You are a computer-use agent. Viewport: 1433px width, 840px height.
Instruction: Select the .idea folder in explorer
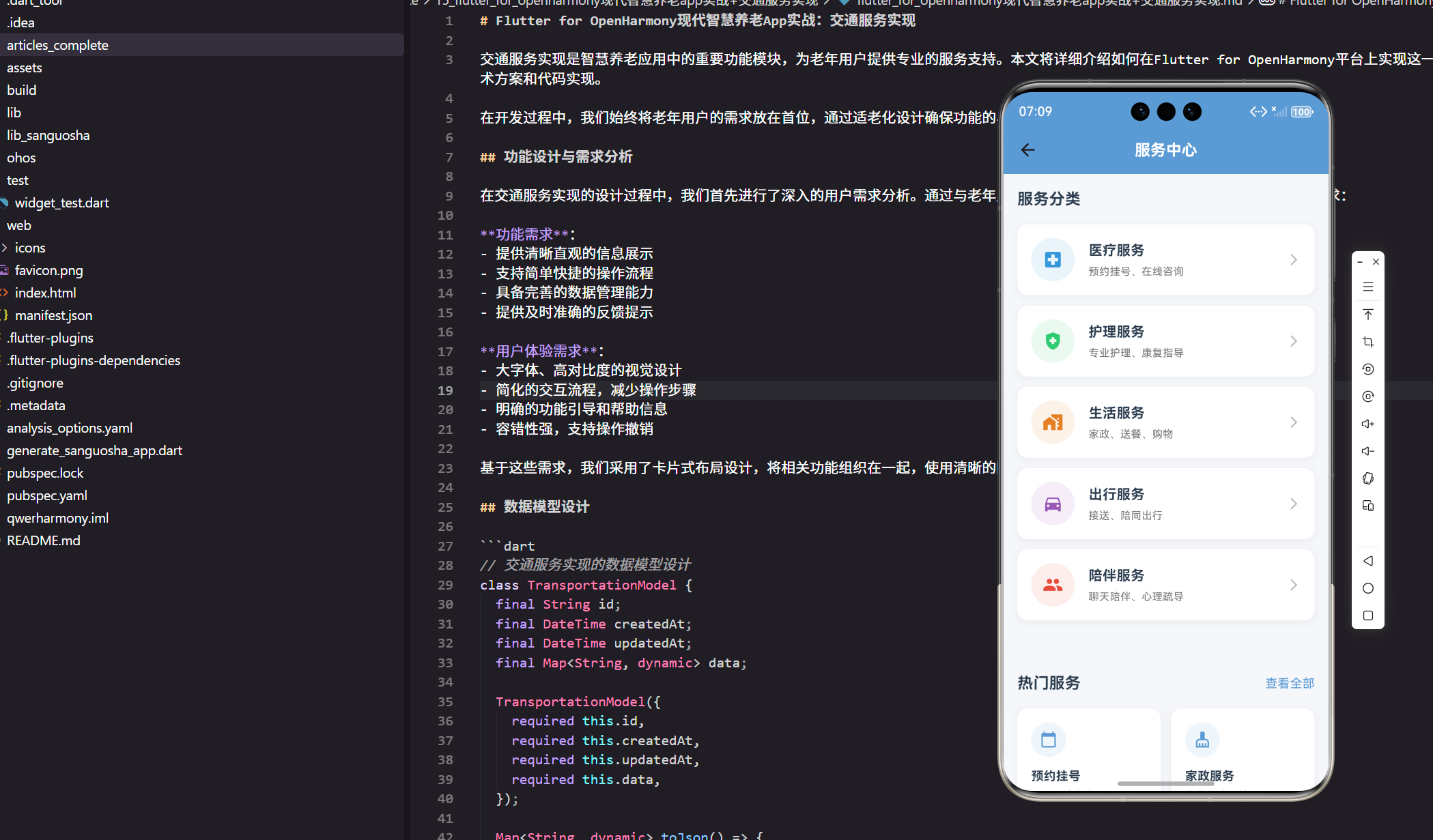tap(202, 23)
